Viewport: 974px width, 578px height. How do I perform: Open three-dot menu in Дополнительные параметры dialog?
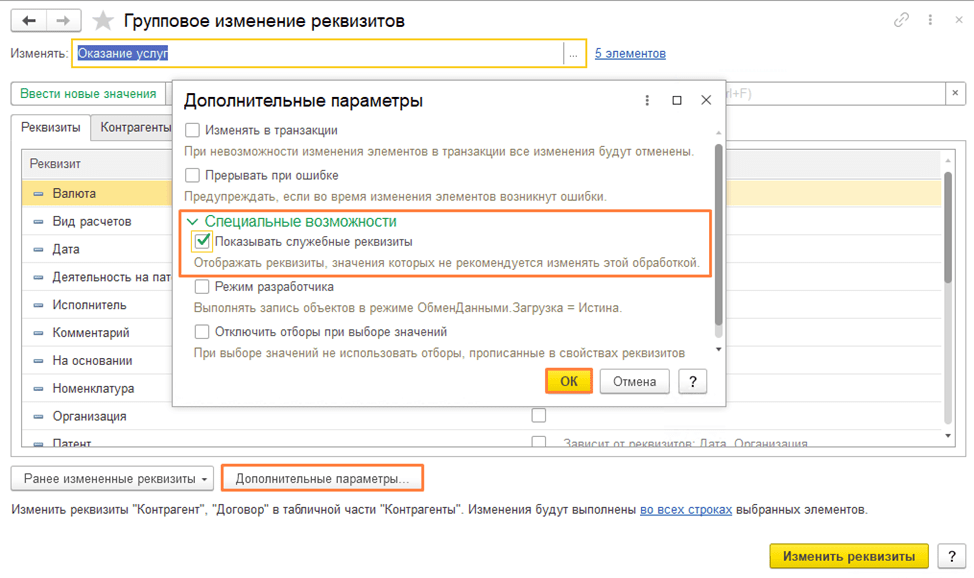click(647, 101)
